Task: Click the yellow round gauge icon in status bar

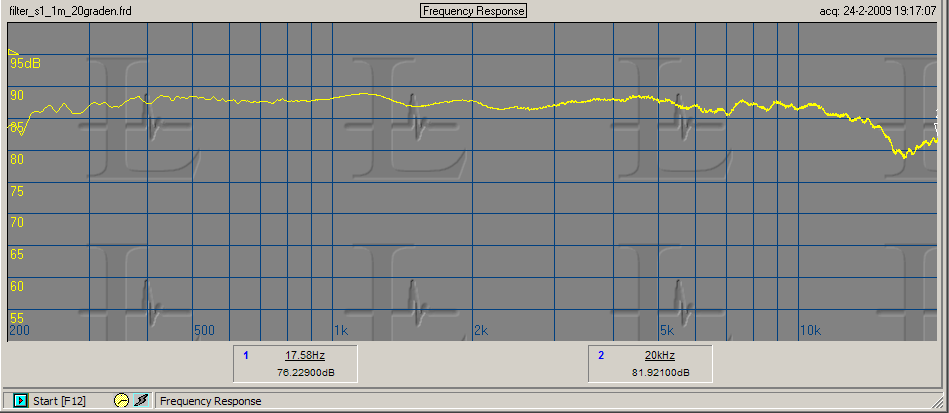Action: pyautogui.click(x=122, y=400)
